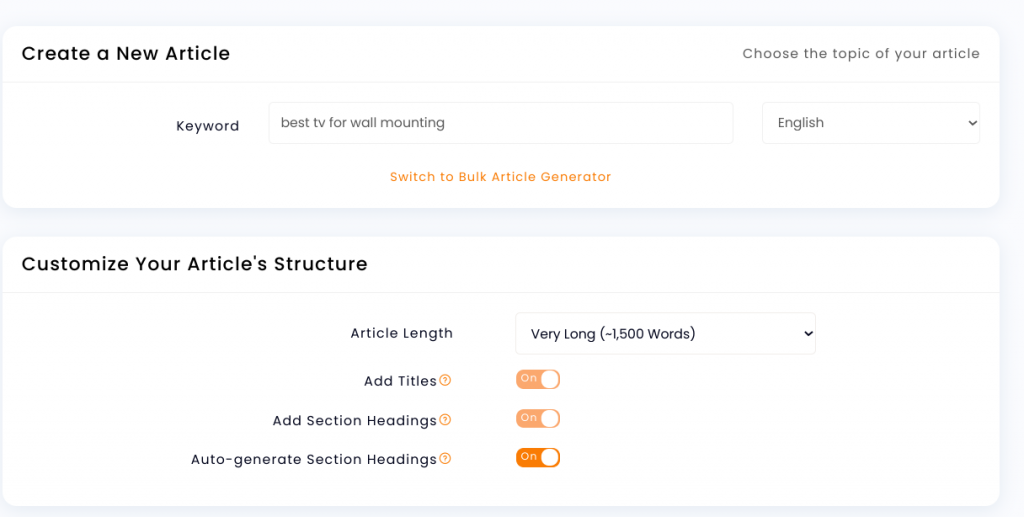Click the Keyword field label
1024x517 pixels.
point(208,126)
